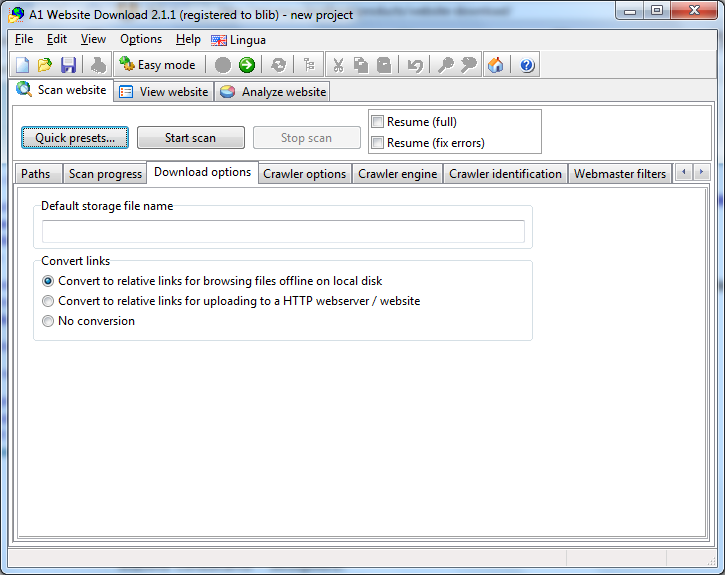The image size is (725, 575).
Task: Select the No conversion option
Action: pyautogui.click(x=48, y=321)
